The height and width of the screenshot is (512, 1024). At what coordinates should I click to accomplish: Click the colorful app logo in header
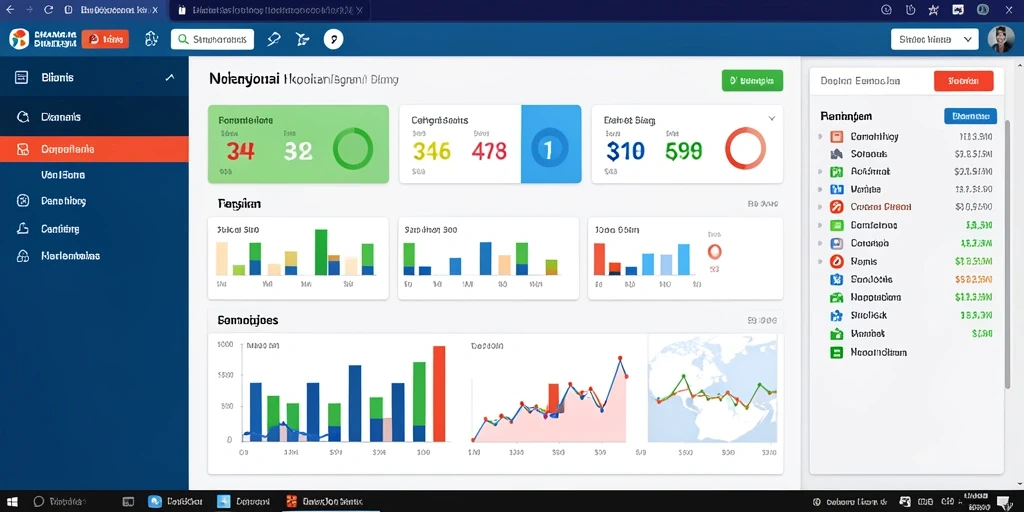pyautogui.click(x=19, y=39)
